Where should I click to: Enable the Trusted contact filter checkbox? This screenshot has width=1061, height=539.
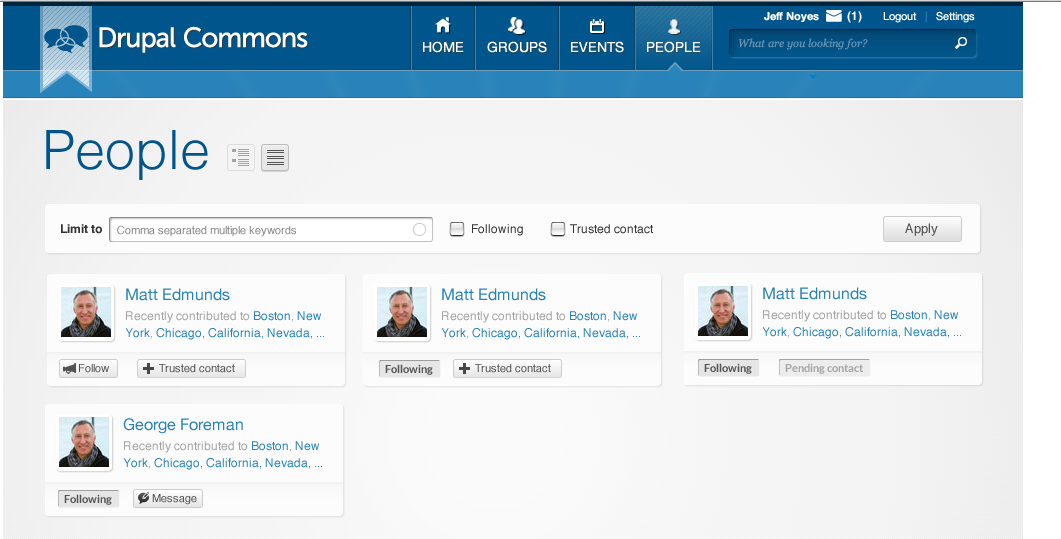pyautogui.click(x=558, y=229)
